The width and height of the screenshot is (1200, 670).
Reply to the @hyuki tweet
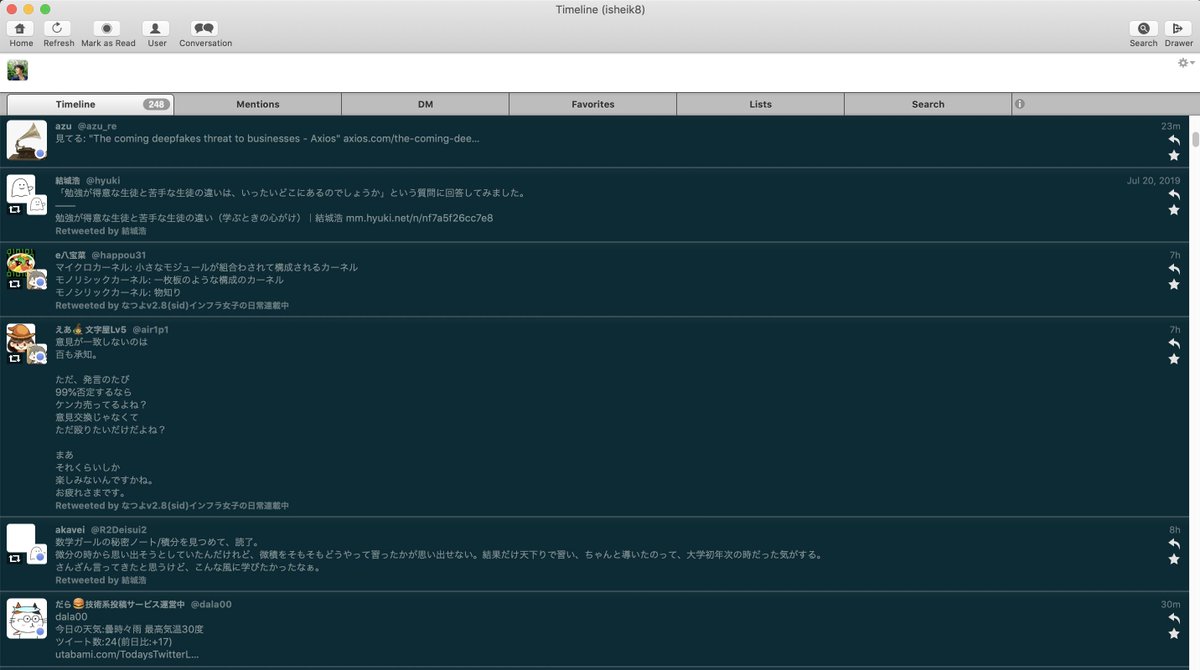1174,195
